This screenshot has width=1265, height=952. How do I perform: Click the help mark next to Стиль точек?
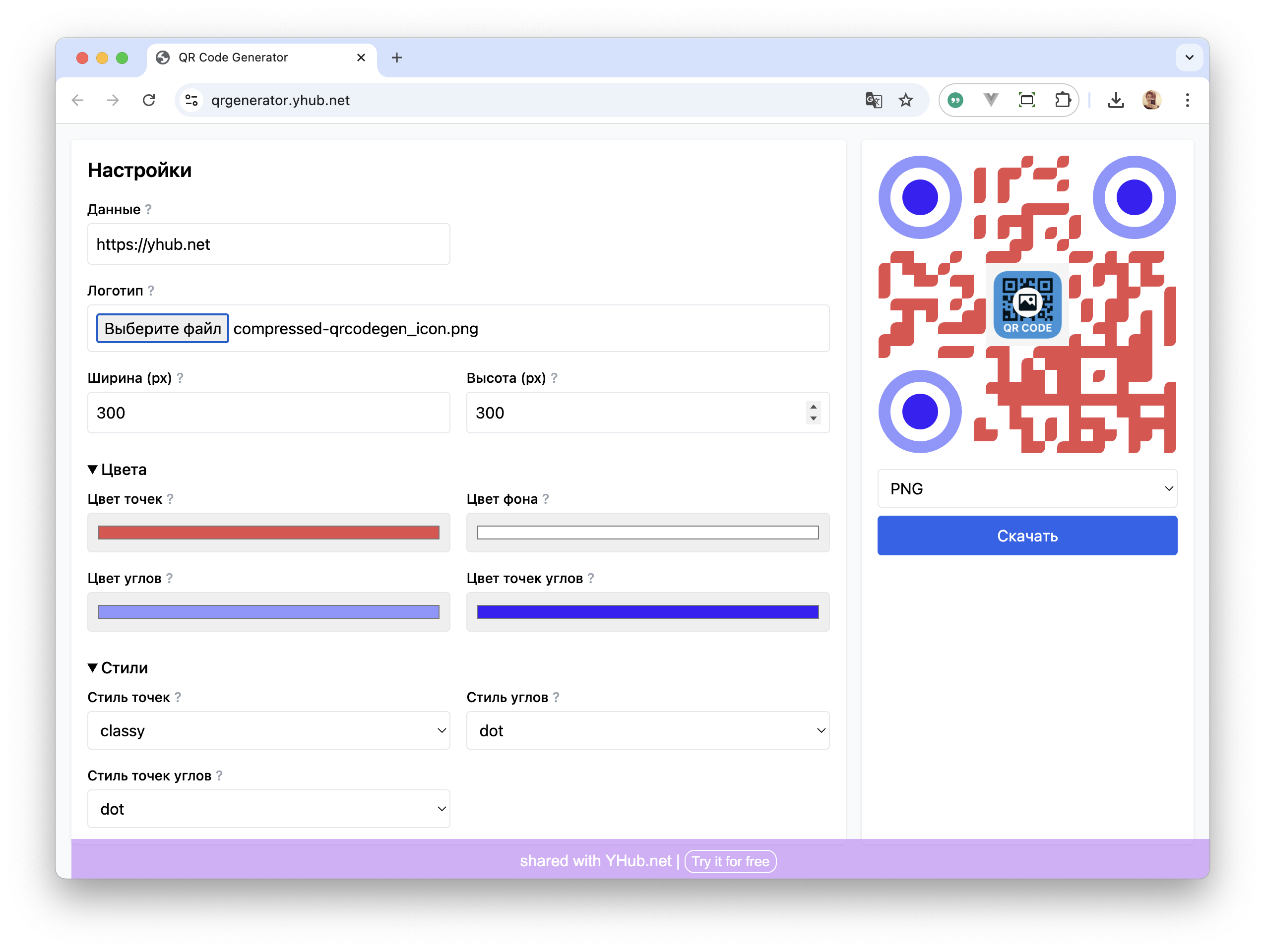[178, 697]
